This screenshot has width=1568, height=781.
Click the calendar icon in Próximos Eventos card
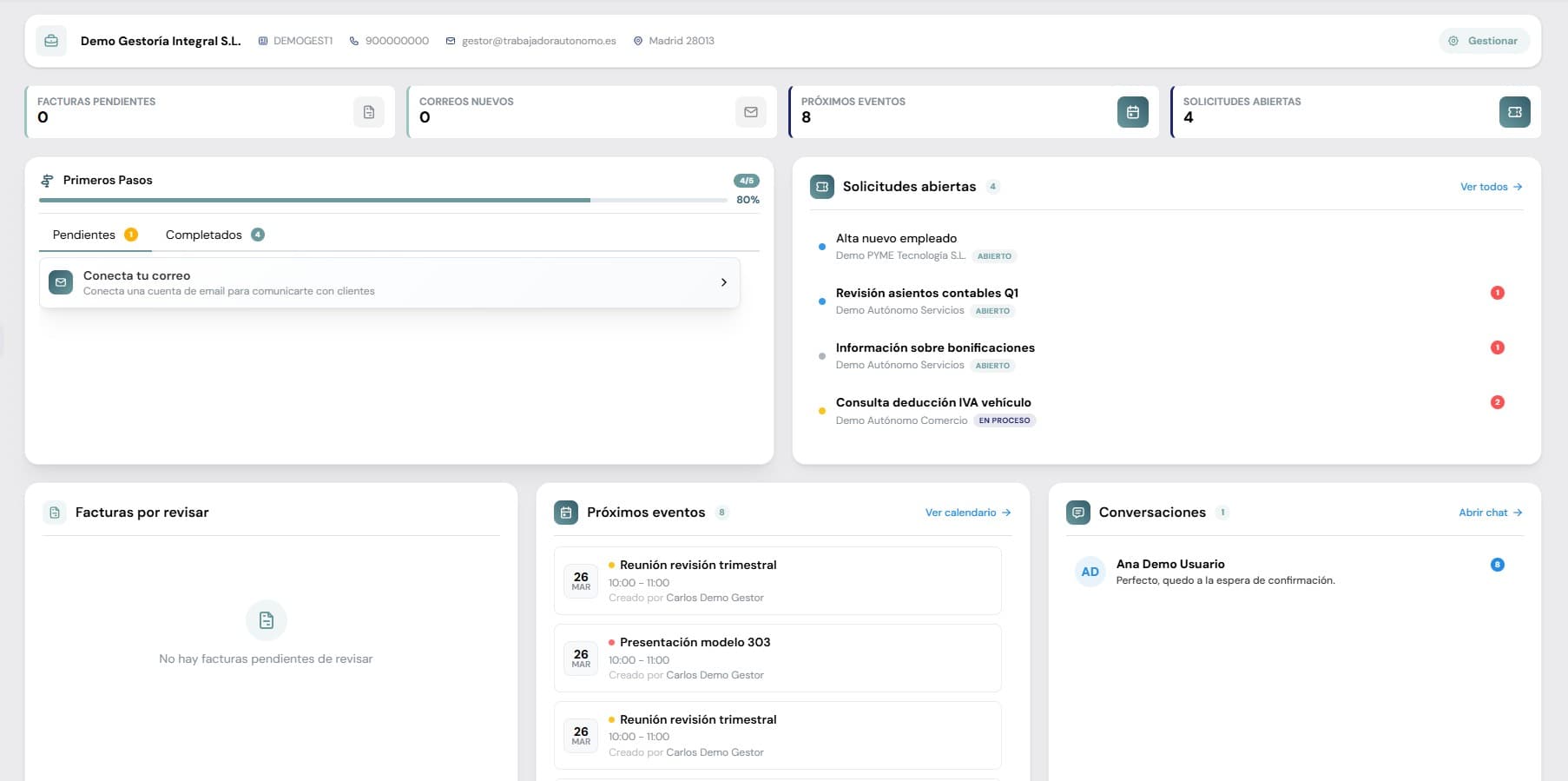coord(1133,112)
